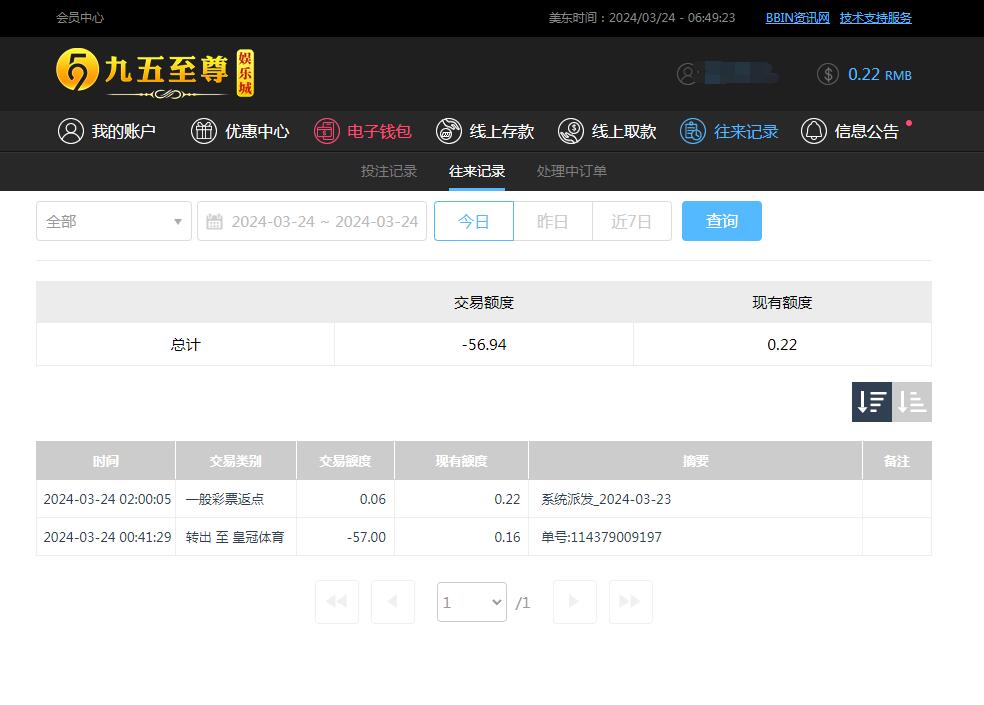Click the dollar balance icon

pyautogui.click(x=828, y=74)
